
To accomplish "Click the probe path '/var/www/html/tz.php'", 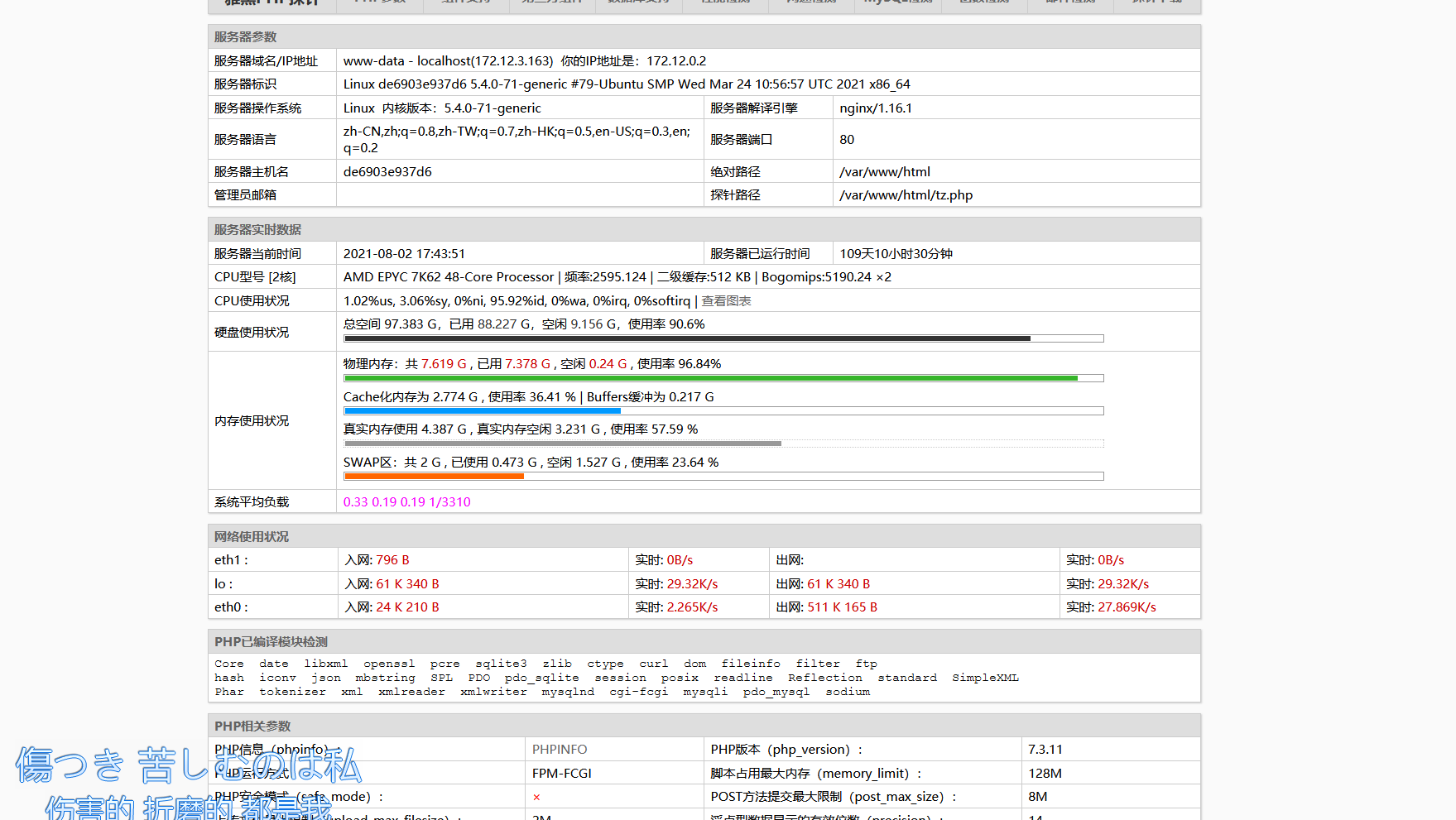I will click(x=906, y=194).
